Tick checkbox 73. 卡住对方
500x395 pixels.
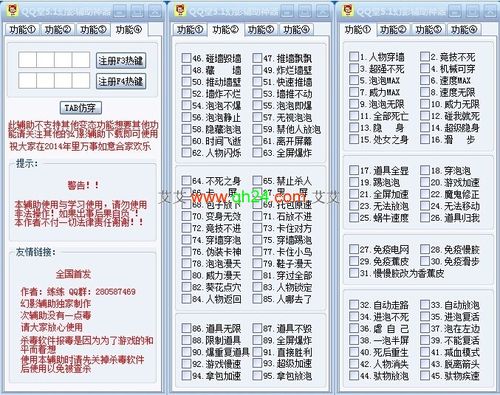pos(257,228)
